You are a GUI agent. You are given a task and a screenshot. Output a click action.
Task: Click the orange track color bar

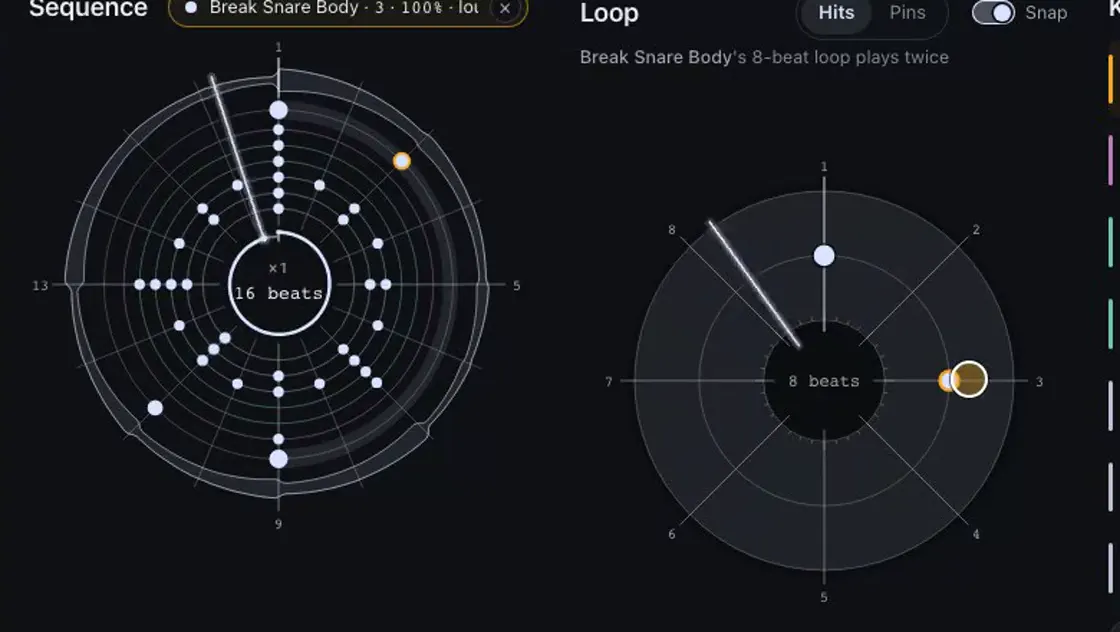pyautogui.click(x=1111, y=78)
